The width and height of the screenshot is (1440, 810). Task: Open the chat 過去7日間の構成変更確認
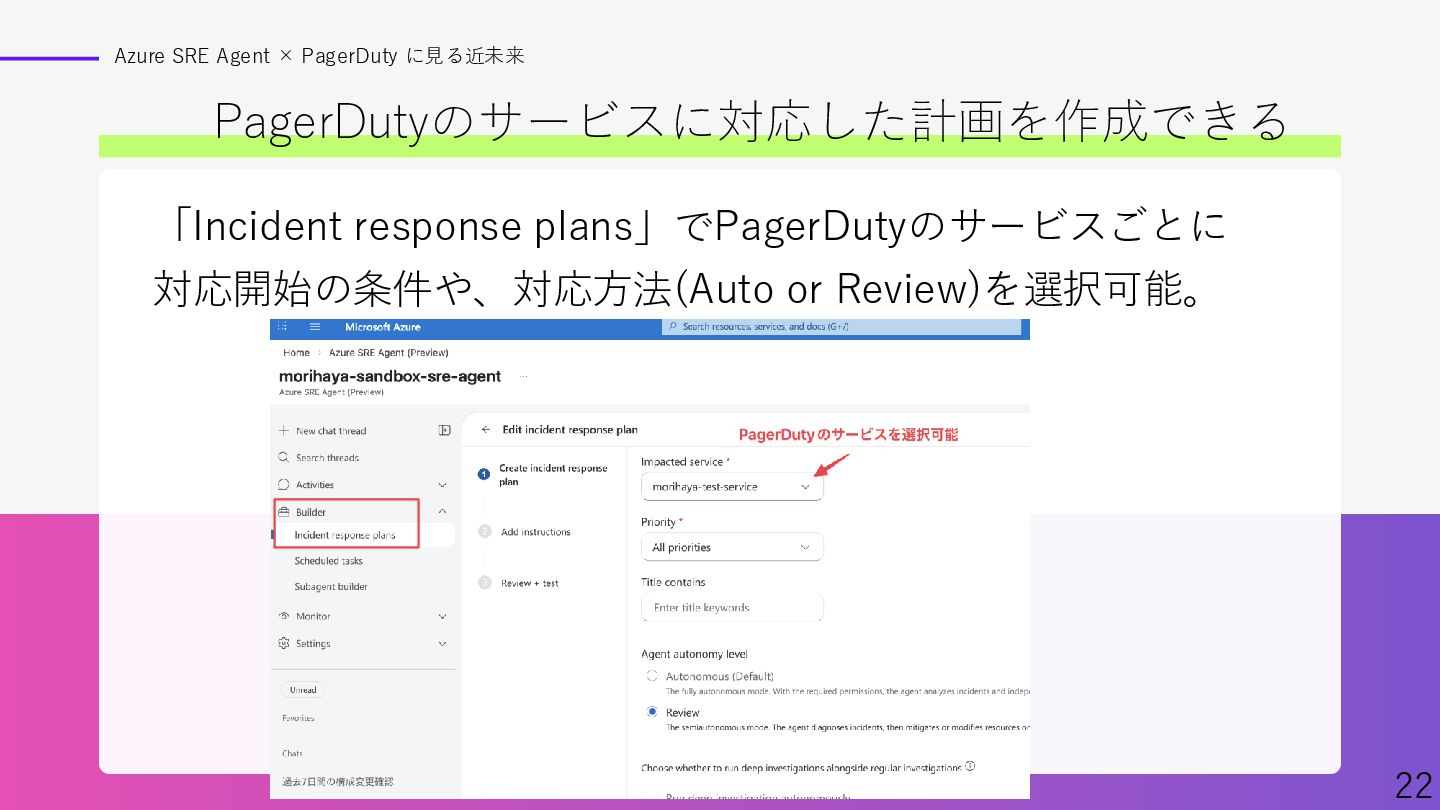pyautogui.click(x=338, y=782)
